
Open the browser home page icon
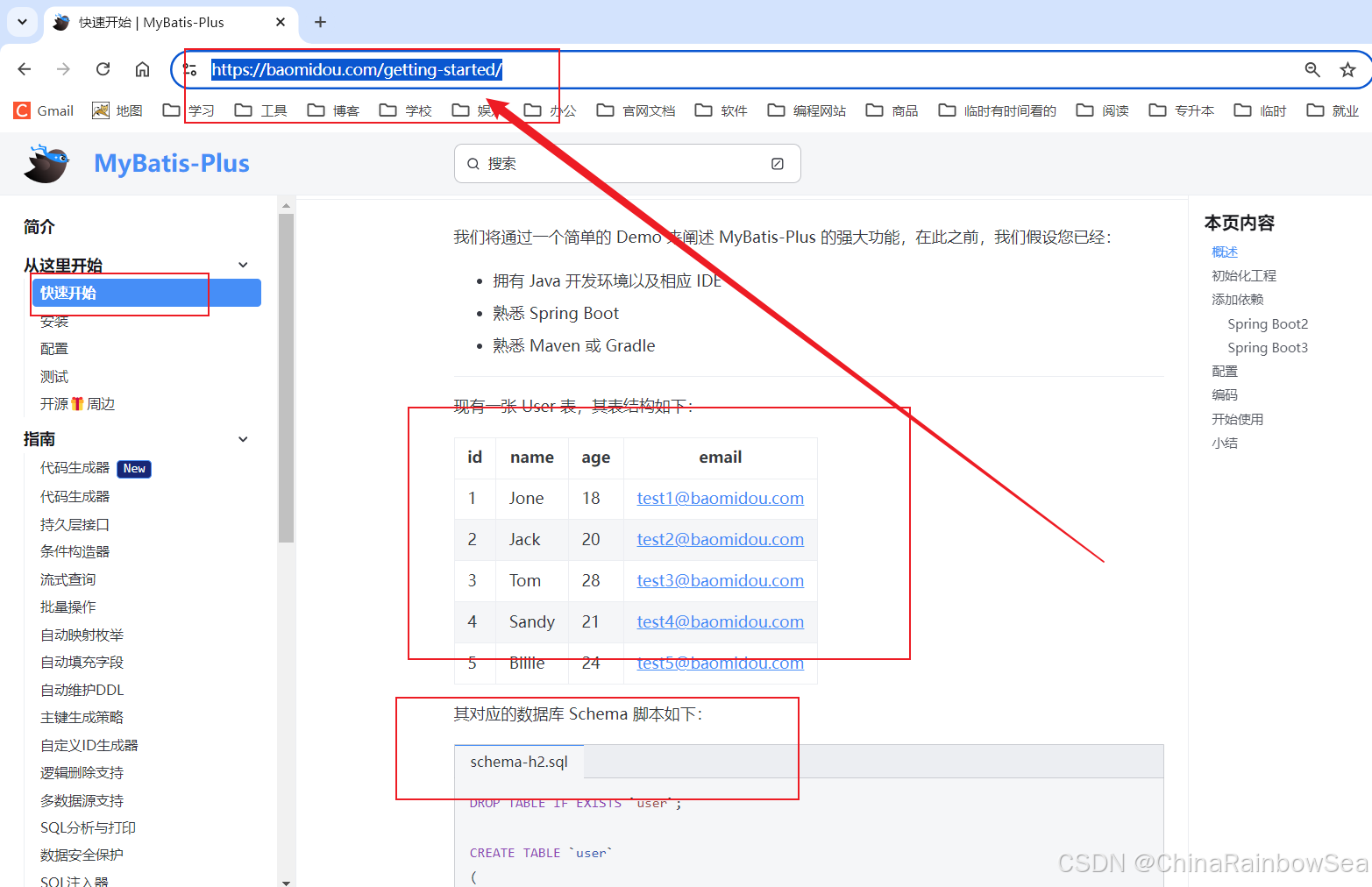(x=142, y=69)
